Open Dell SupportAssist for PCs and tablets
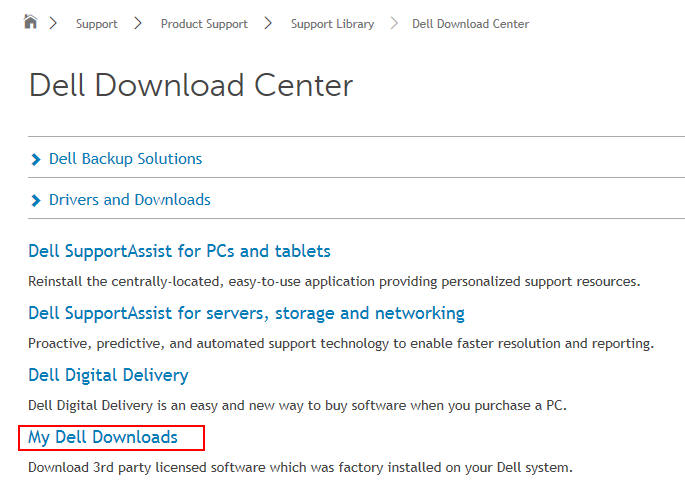Viewport: 685px width, 481px height. (179, 251)
